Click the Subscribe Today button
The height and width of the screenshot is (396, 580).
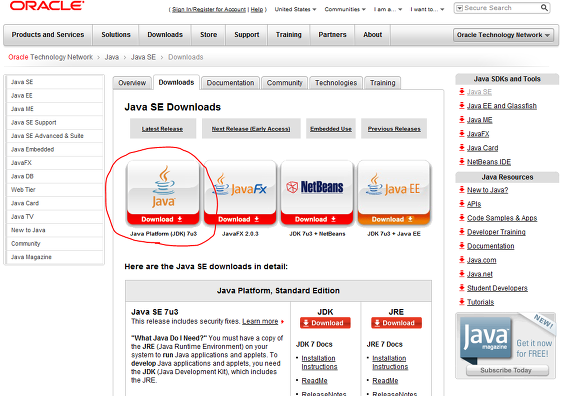click(x=507, y=370)
